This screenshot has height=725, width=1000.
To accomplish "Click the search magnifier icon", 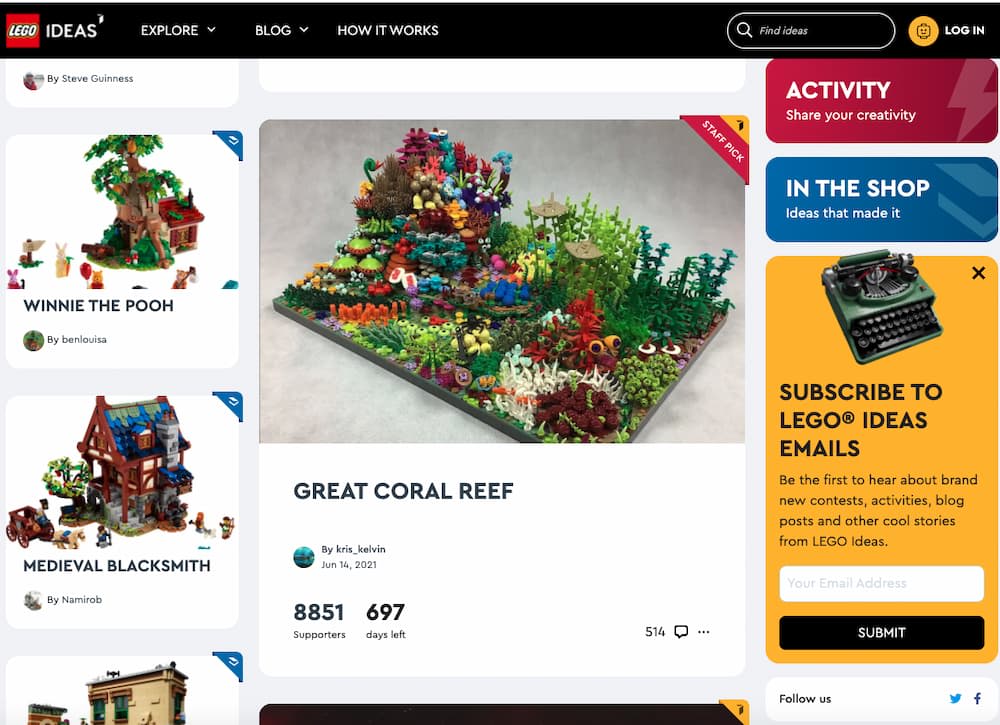I will tap(744, 30).
